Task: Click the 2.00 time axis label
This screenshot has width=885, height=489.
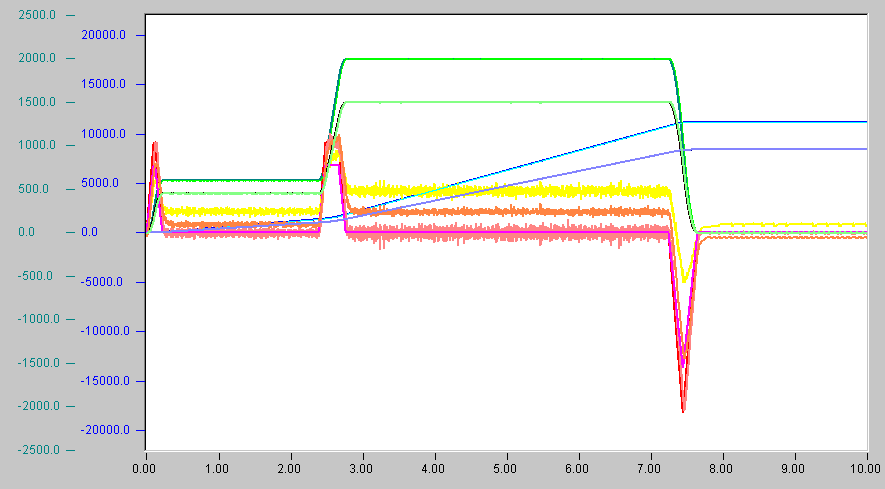Action: [288, 469]
